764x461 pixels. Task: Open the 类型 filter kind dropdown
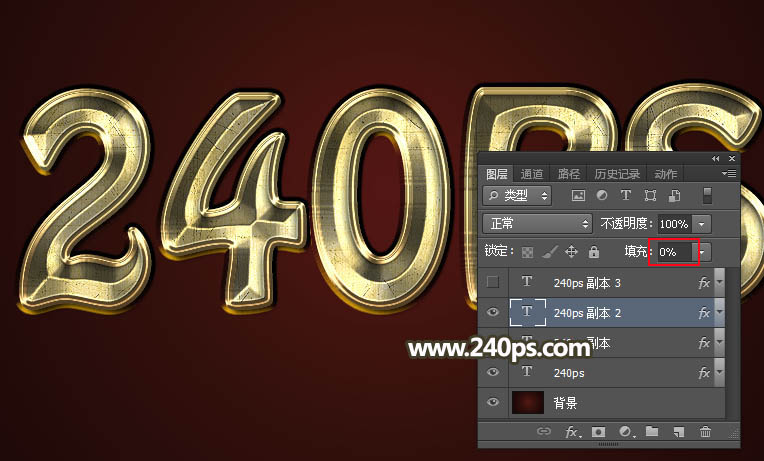point(517,196)
